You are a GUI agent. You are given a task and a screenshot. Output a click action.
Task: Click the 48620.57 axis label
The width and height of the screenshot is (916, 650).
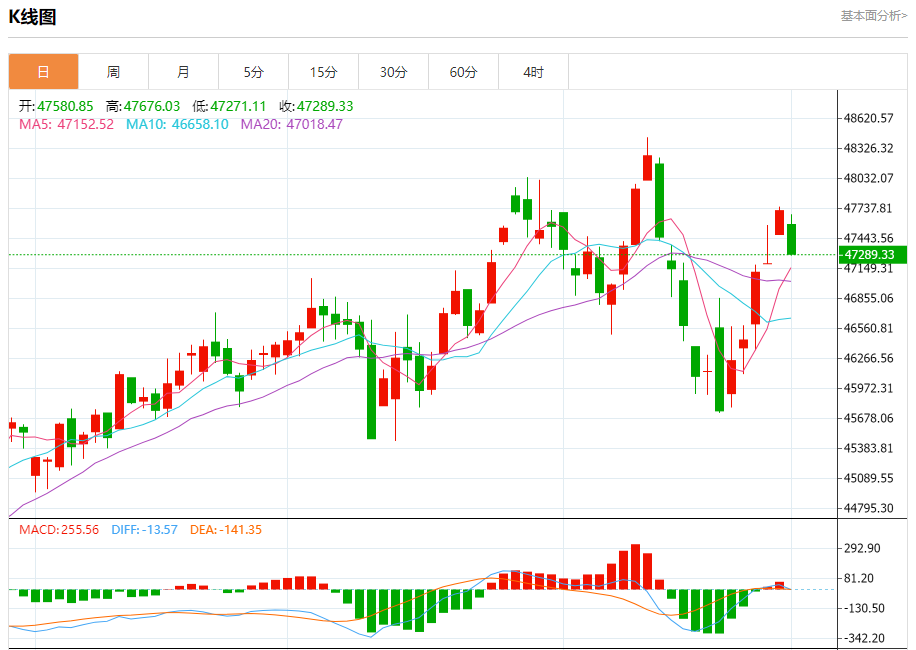pos(869,118)
